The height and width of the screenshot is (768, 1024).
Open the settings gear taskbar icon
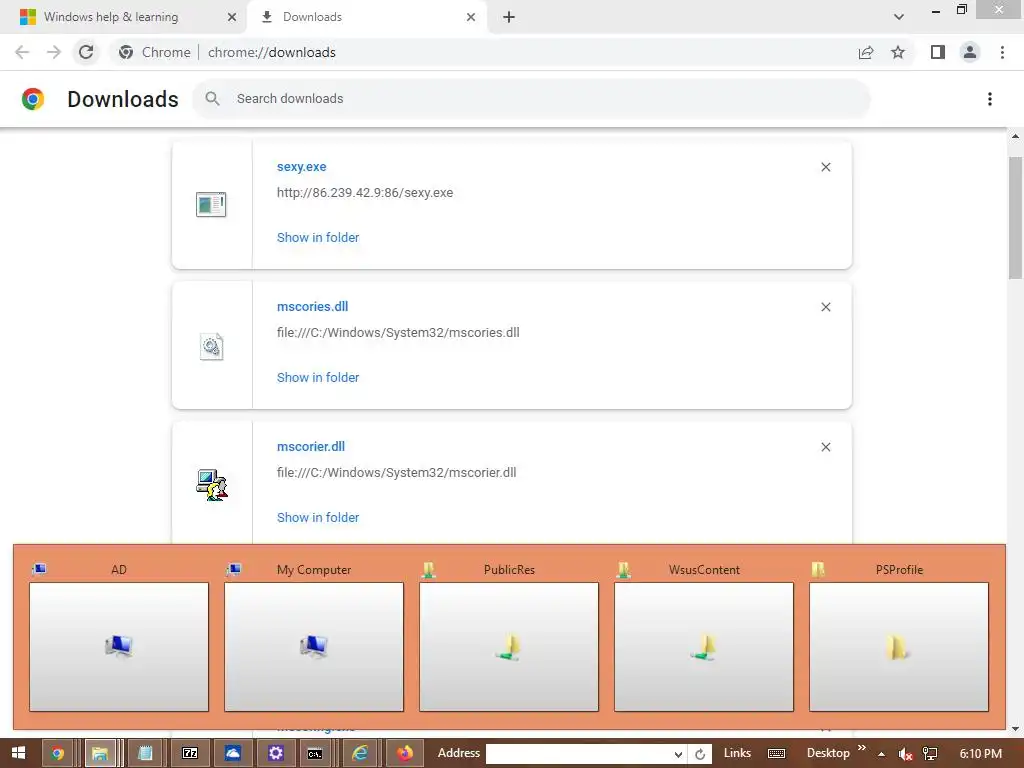276,754
